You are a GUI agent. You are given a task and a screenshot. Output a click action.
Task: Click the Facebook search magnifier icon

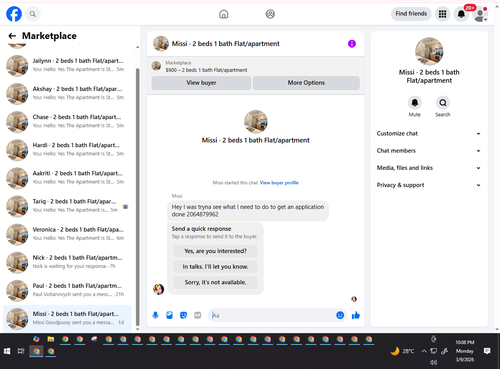tap(33, 14)
